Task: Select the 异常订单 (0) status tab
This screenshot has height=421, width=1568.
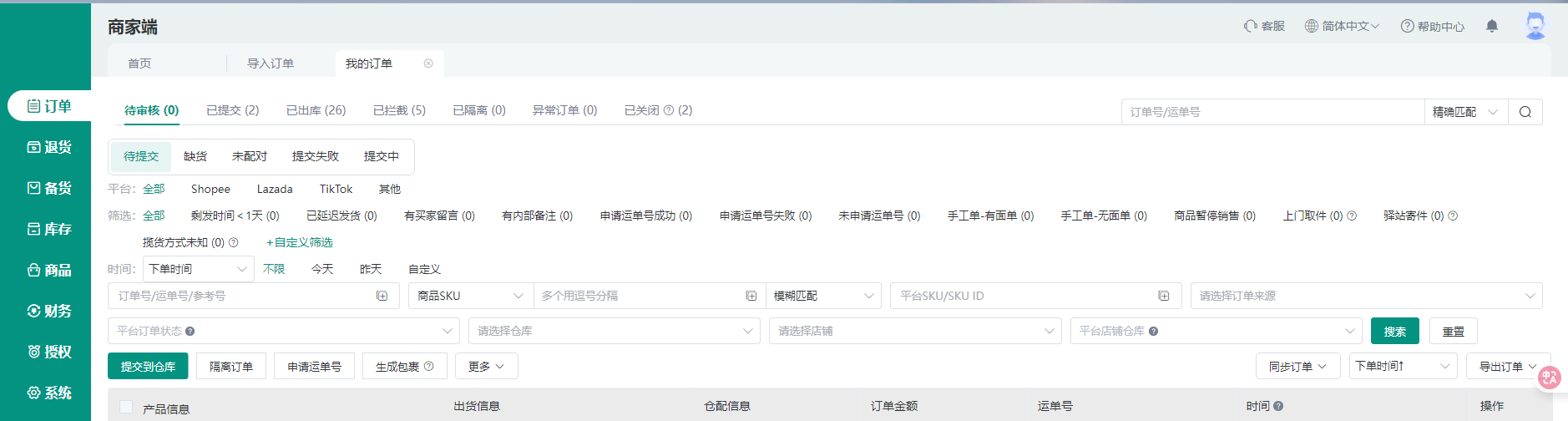Action: tap(565, 110)
